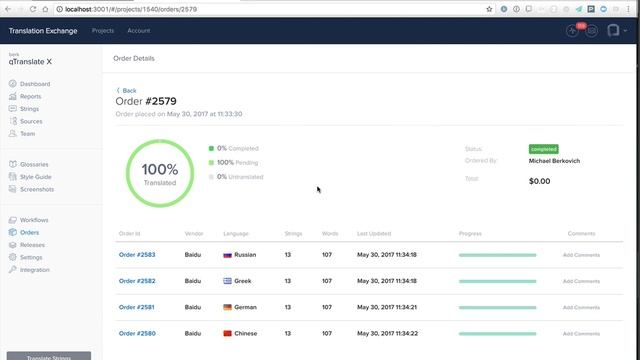
Task: Open the Style Guide sidebar item
Action: (x=30, y=177)
